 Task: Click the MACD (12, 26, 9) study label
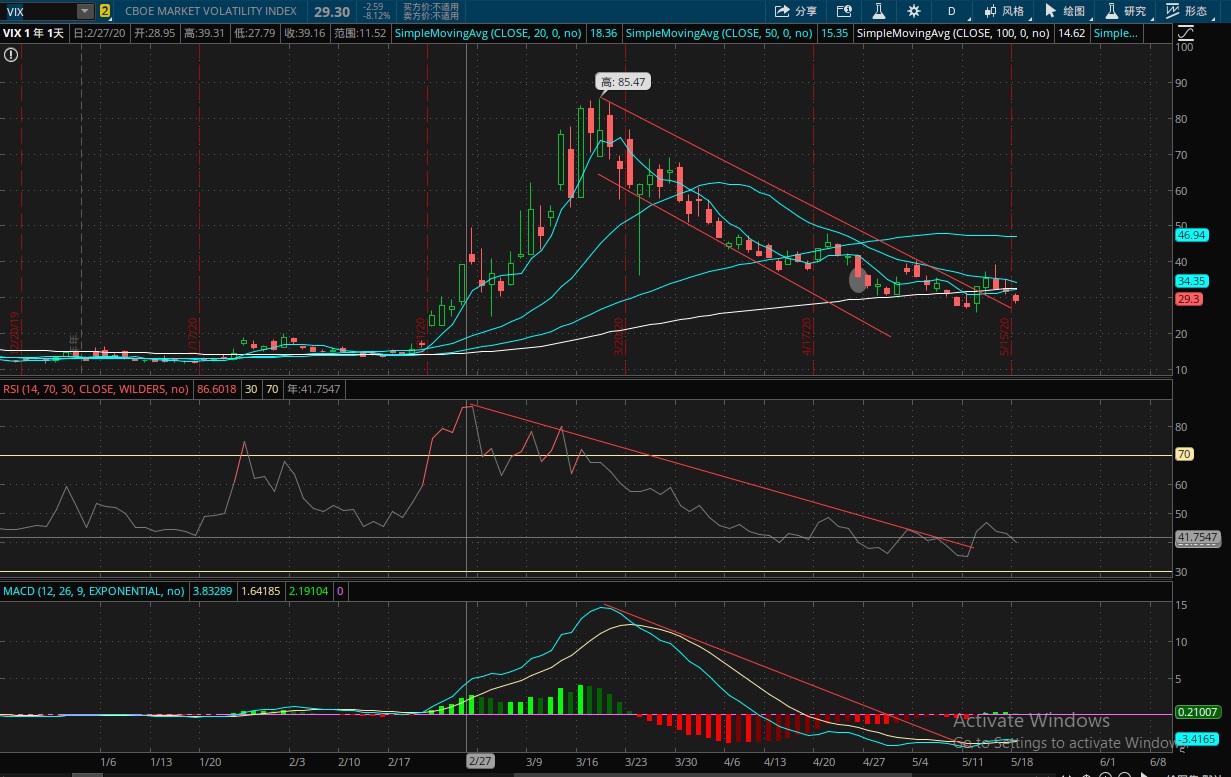(x=94, y=591)
